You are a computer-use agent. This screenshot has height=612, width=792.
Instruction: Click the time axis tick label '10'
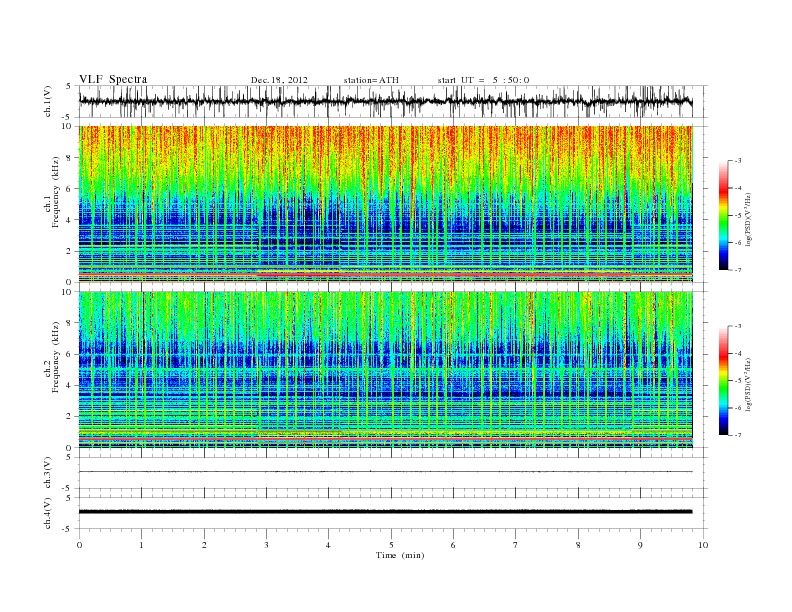[x=703, y=545]
